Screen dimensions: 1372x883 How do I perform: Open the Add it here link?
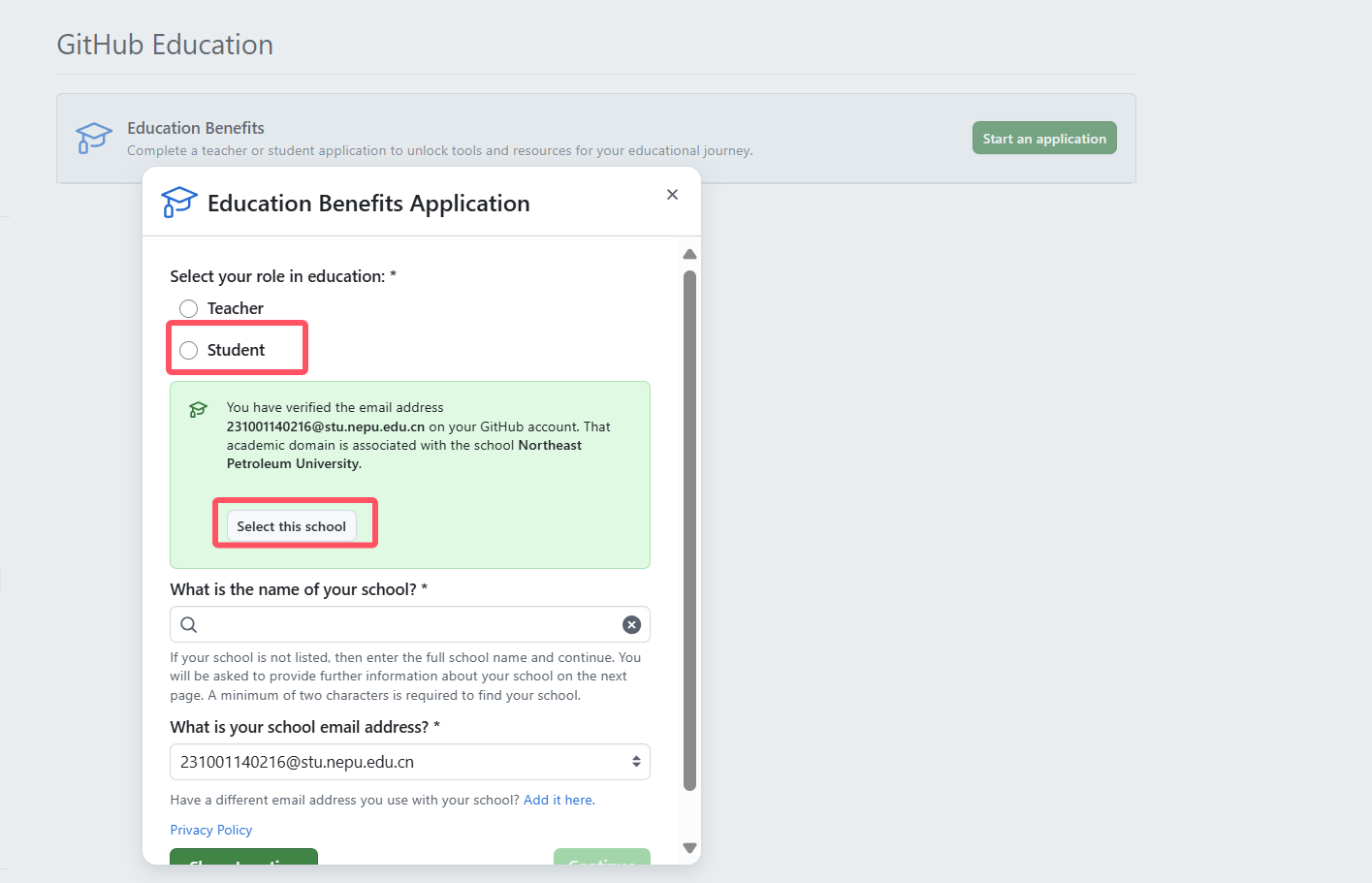558,801
